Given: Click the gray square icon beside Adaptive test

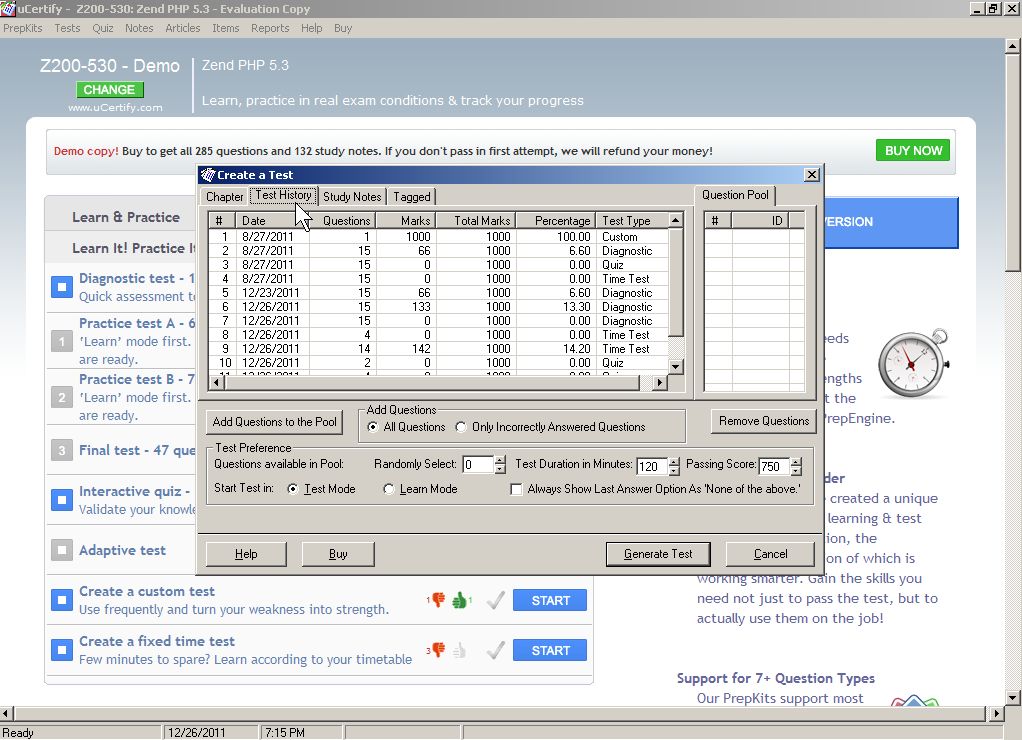Looking at the screenshot, I should pyautogui.click(x=62, y=550).
